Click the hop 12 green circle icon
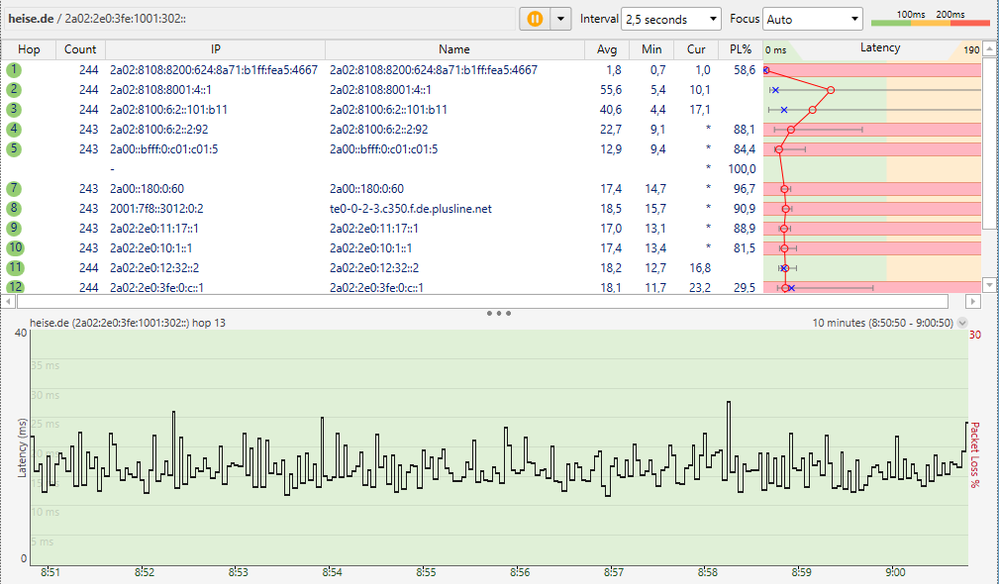This screenshot has width=999, height=584. tap(14, 287)
